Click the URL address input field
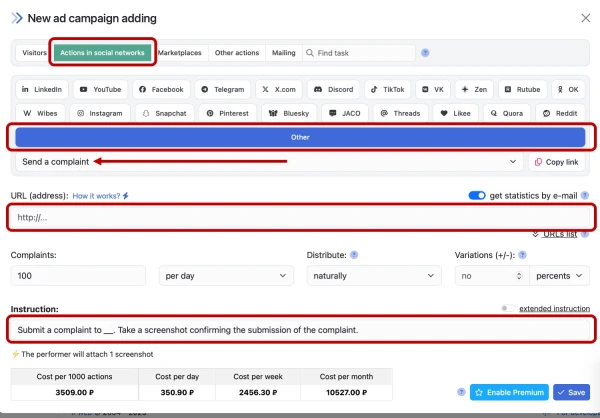This screenshot has height=418, width=600. click(300, 217)
